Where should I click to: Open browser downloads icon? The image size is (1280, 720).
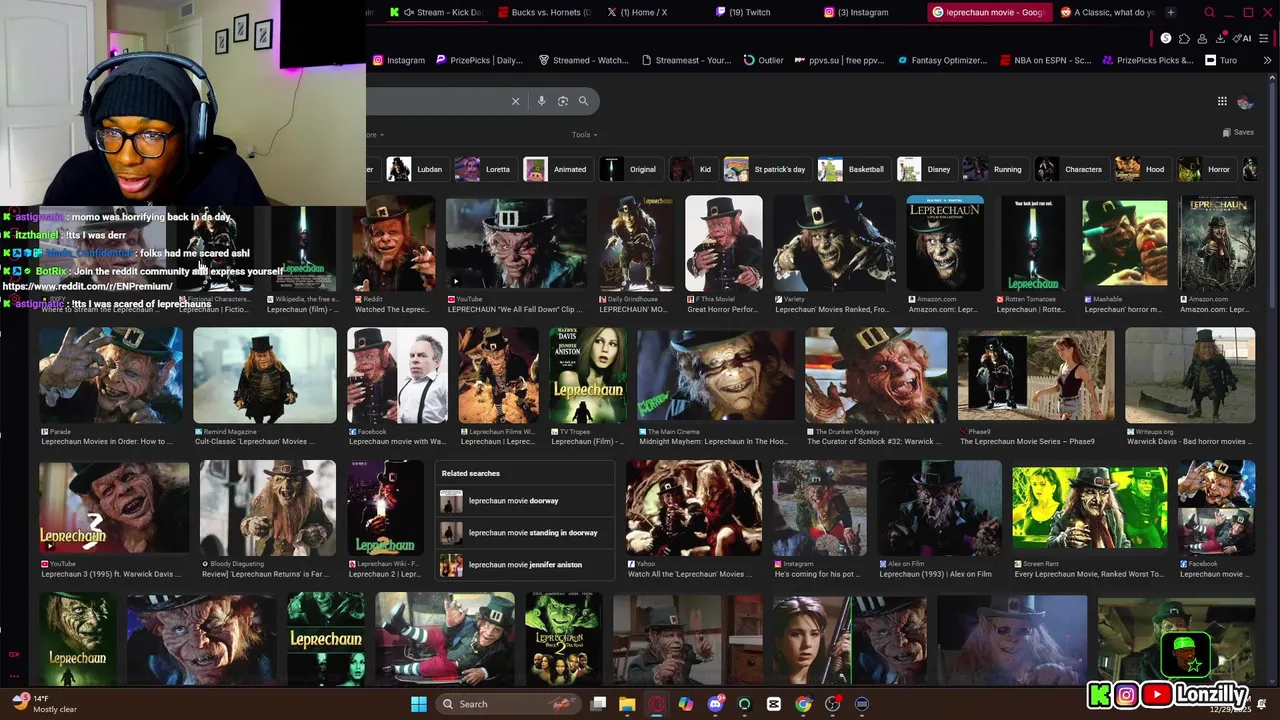pos(1221,38)
